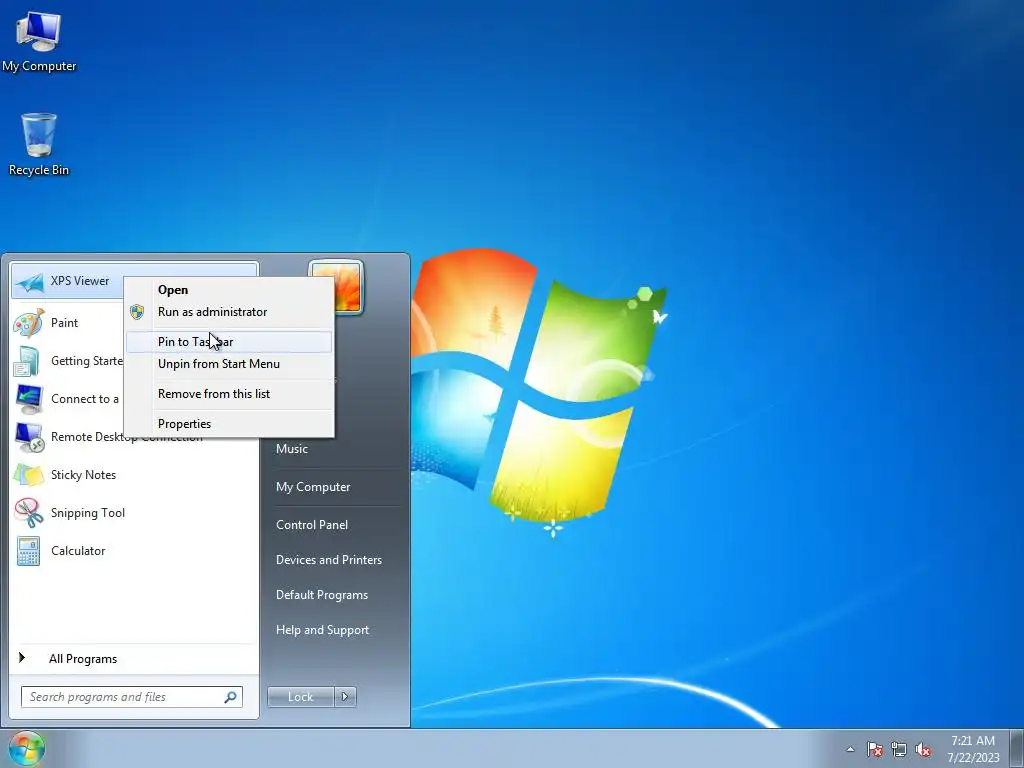The height and width of the screenshot is (768, 1024).
Task: Click the Sticky Notes icon
Action: 29,475
